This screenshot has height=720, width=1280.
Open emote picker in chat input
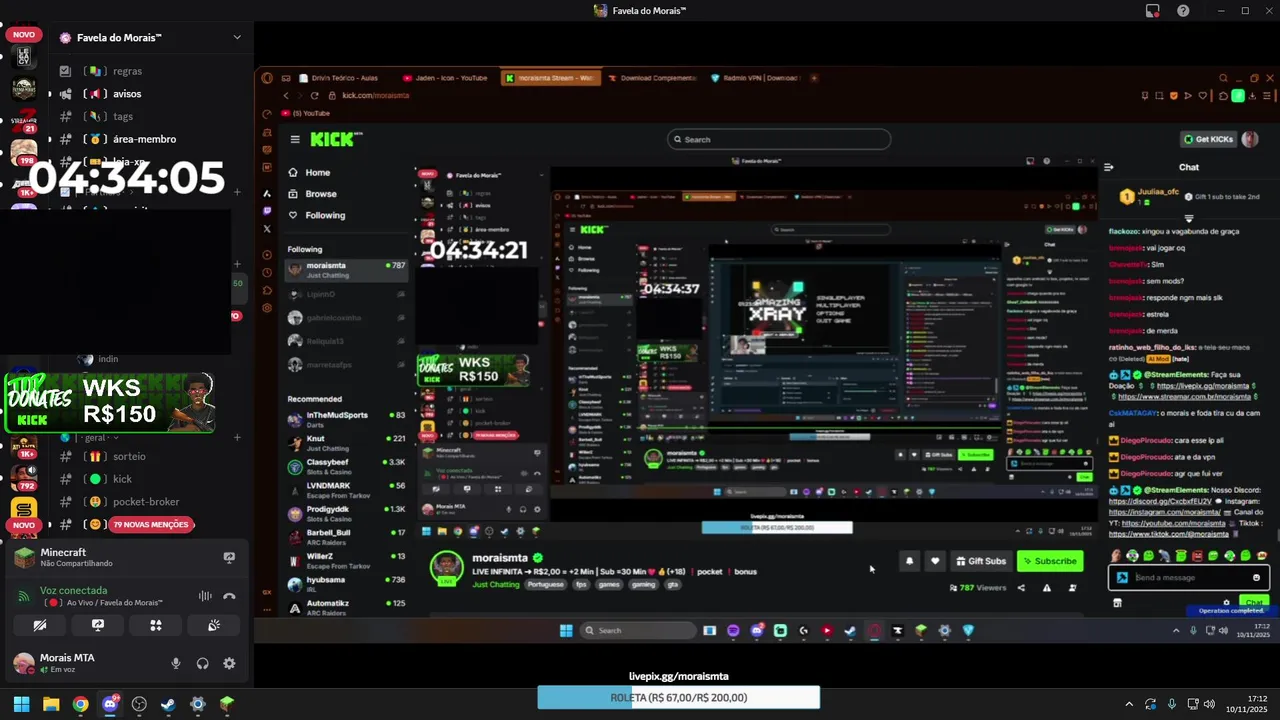point(1257,577)
